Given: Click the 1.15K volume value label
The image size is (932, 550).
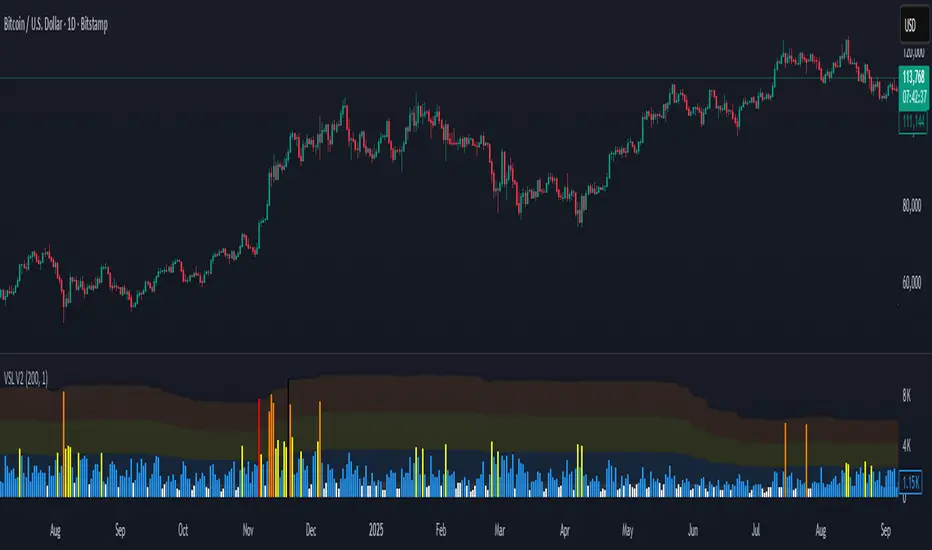Looking at the screenshot, I should coord(911,482).
